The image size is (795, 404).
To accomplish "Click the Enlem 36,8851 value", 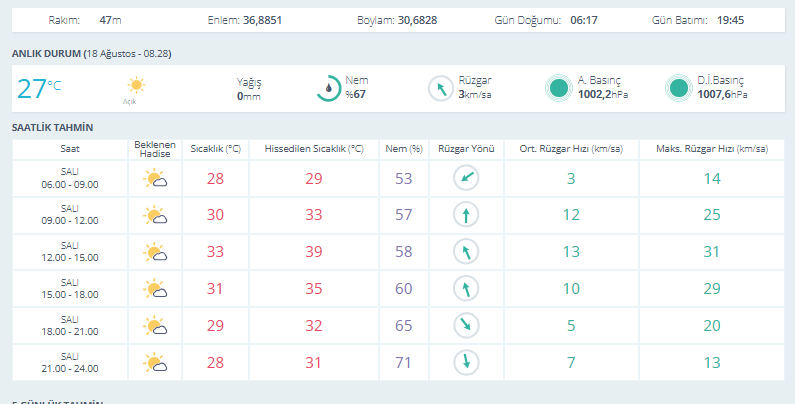I will click(262, 20).
